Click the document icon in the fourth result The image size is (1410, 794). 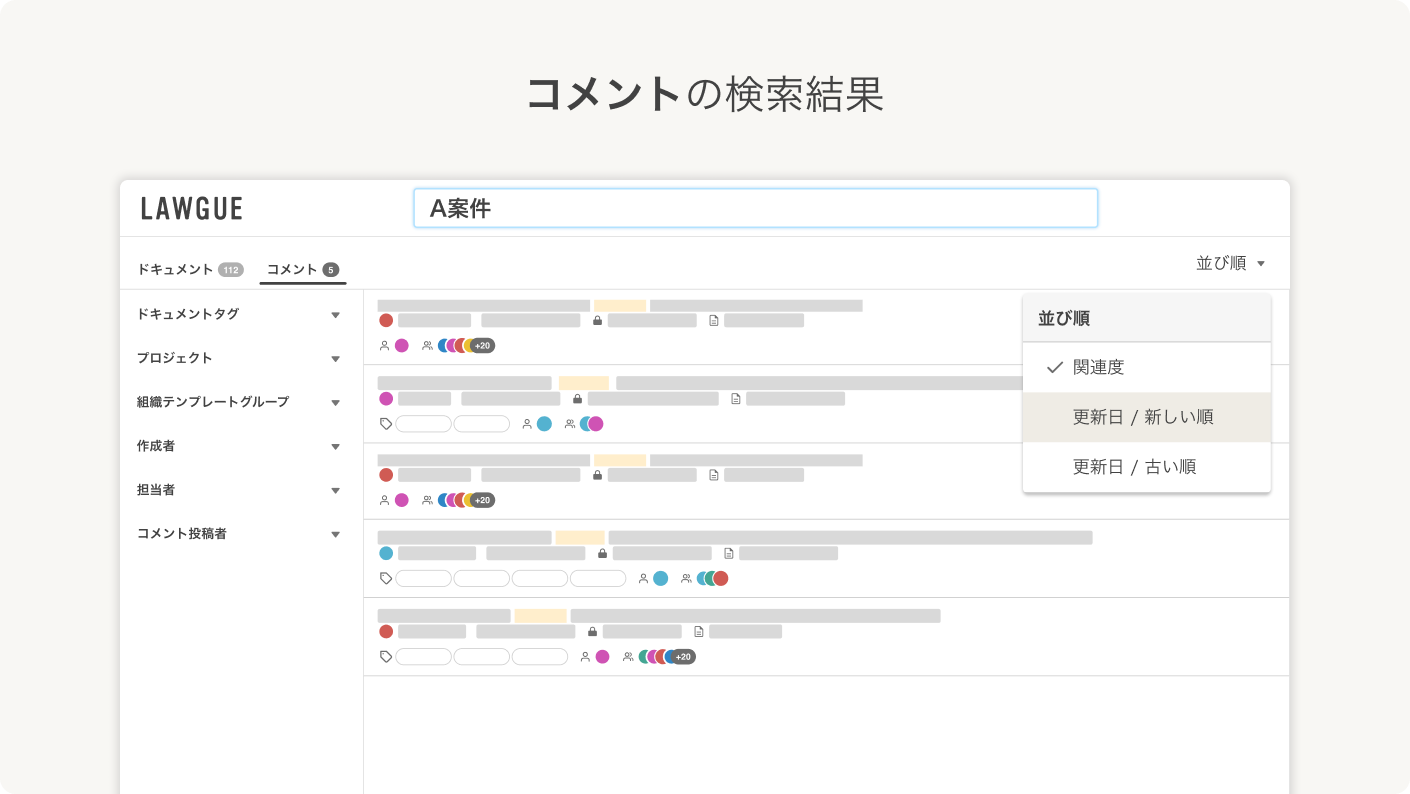click(x=729, y=554)
